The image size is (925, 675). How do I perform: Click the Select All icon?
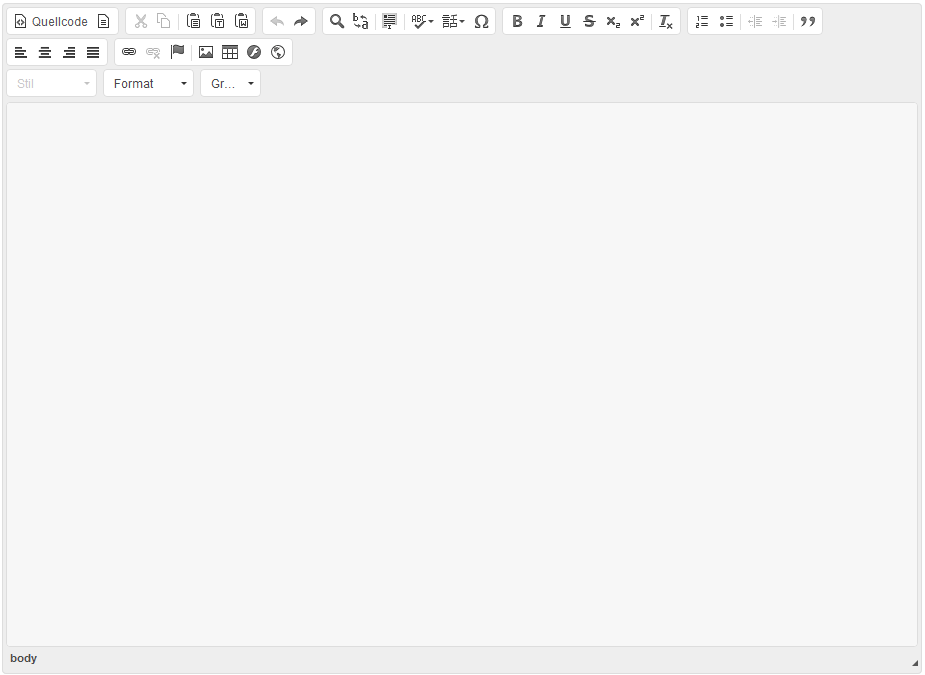(389, 21)
